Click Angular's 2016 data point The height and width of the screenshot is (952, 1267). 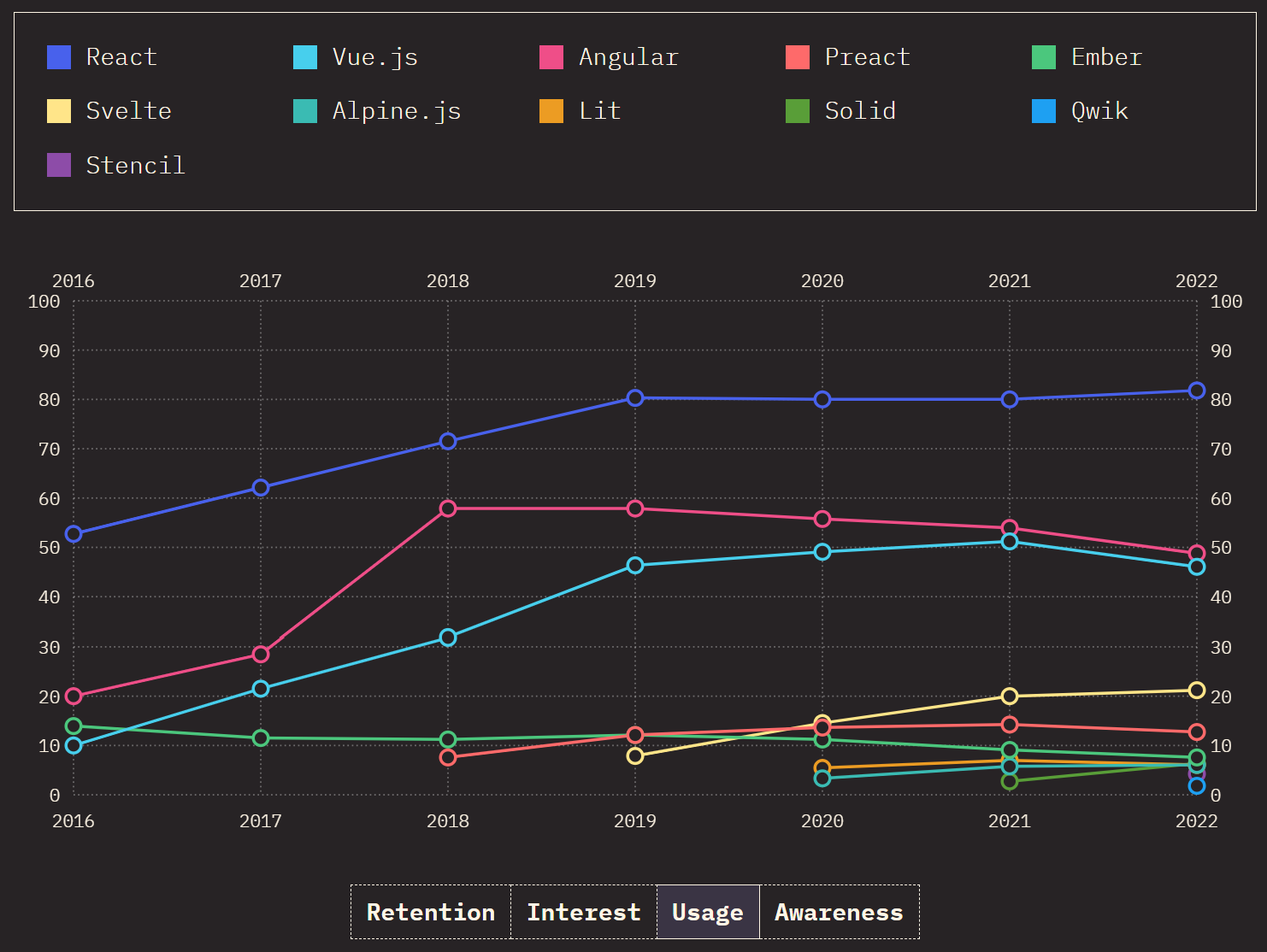tap(74, 696)
